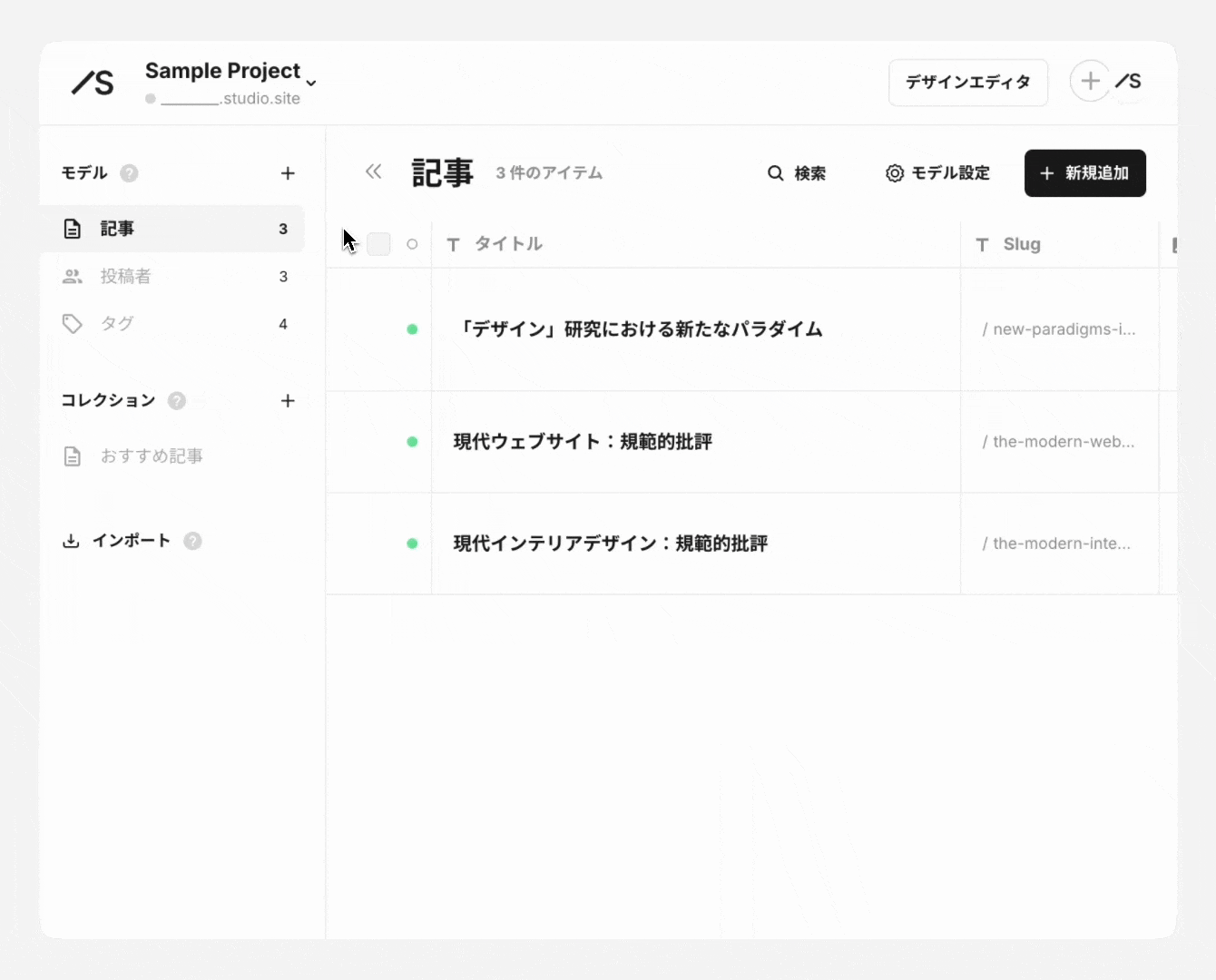Add a new model with plus icon

[x=288, y=173]
